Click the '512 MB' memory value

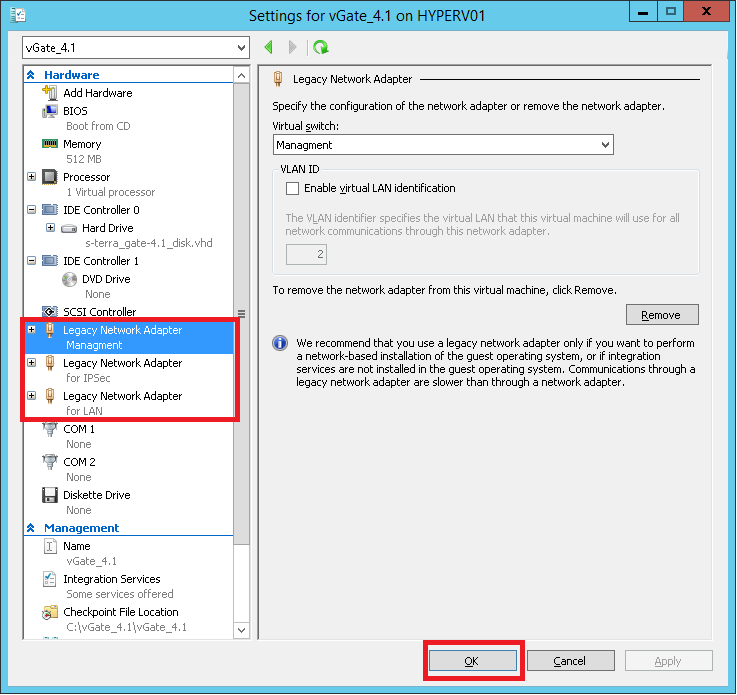pos(84,159)
